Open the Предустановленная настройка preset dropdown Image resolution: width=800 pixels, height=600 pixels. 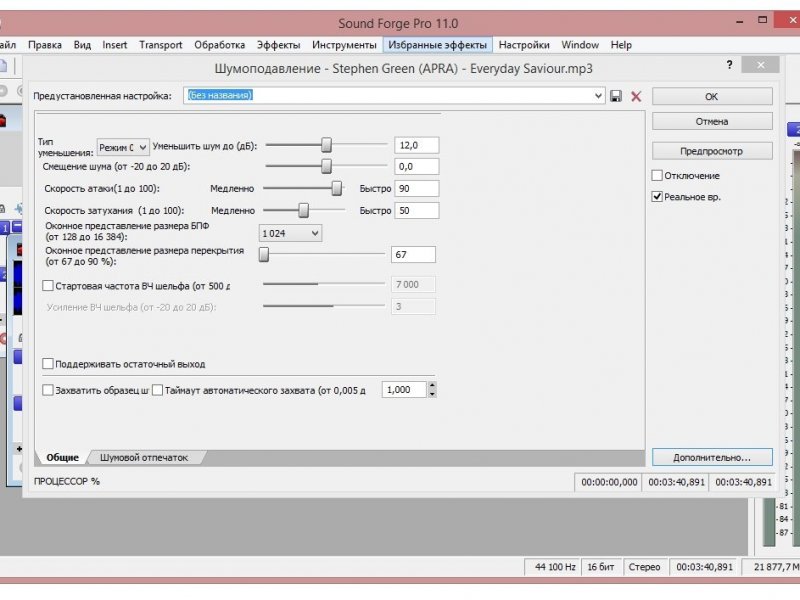pyautogui.click(x=598, y=95)
